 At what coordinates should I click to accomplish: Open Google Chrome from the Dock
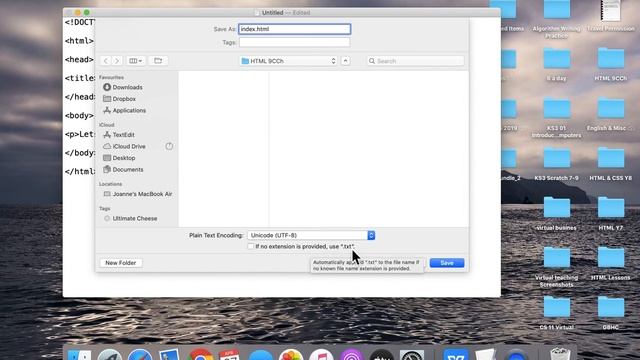click(200, 354)
